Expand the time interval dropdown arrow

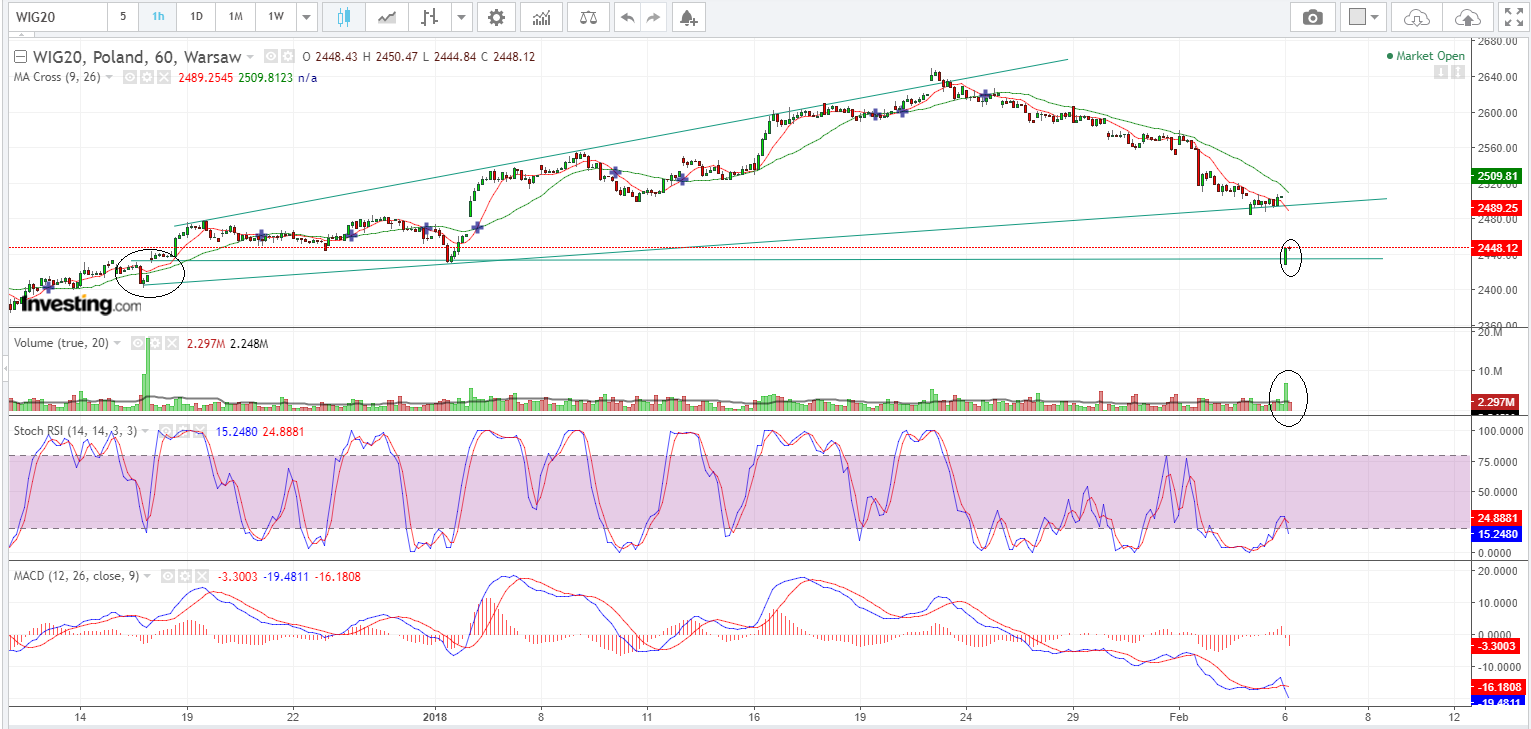tap(306, 17)
